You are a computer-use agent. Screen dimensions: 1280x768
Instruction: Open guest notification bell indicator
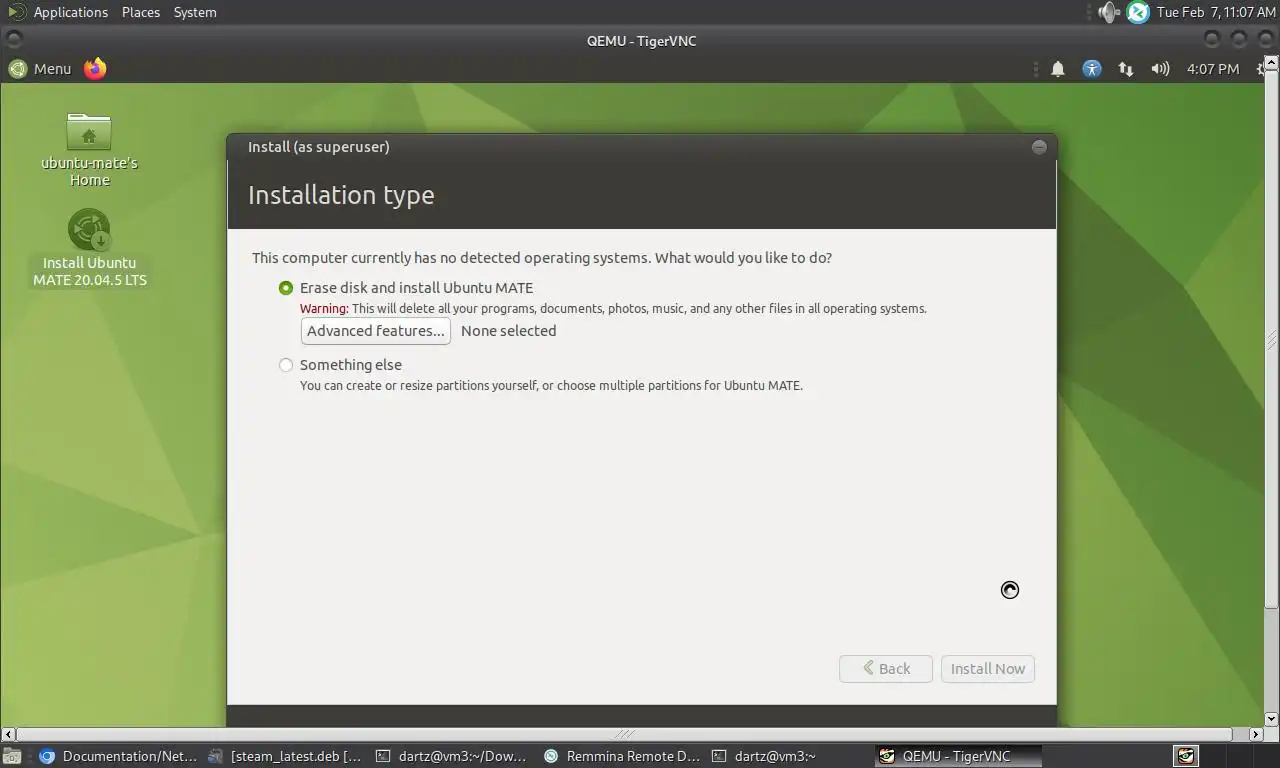pyautogui.click(x=1057, y=69)
